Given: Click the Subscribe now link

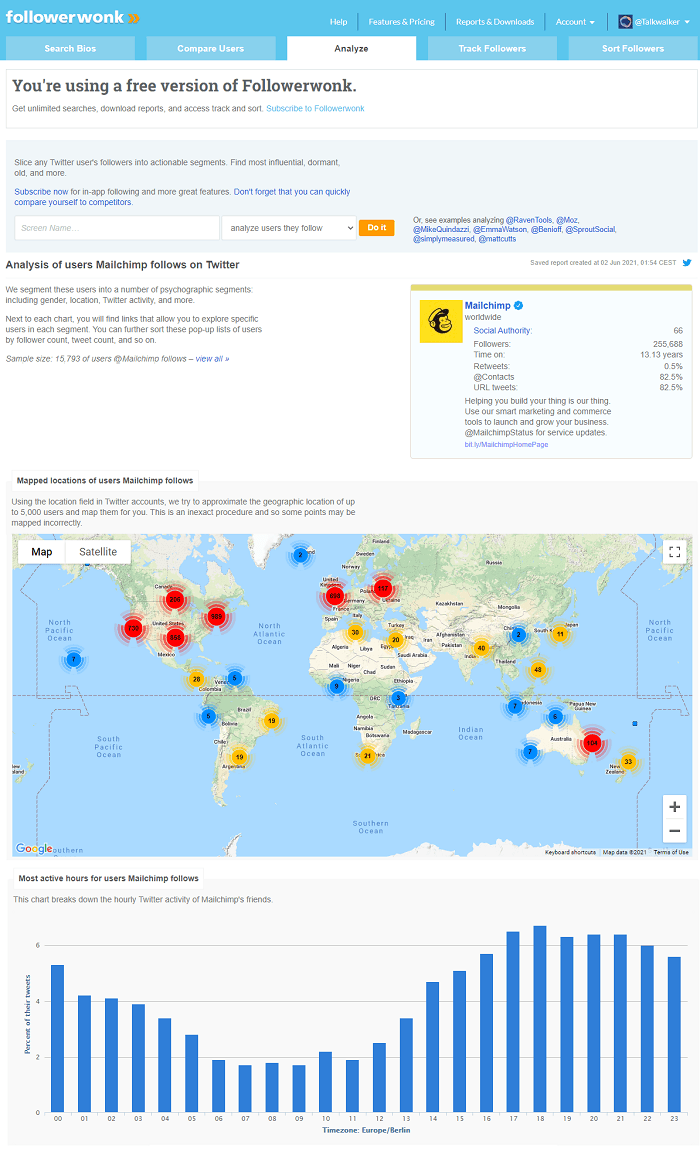Looking at the screenshot, I should pos(41,192).
